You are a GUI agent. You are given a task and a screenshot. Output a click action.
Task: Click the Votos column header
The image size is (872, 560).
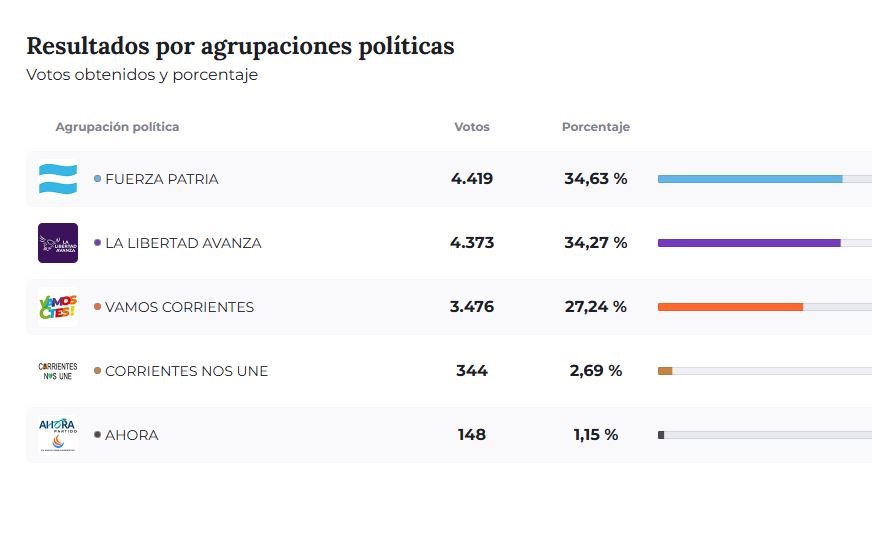point(472,127)
